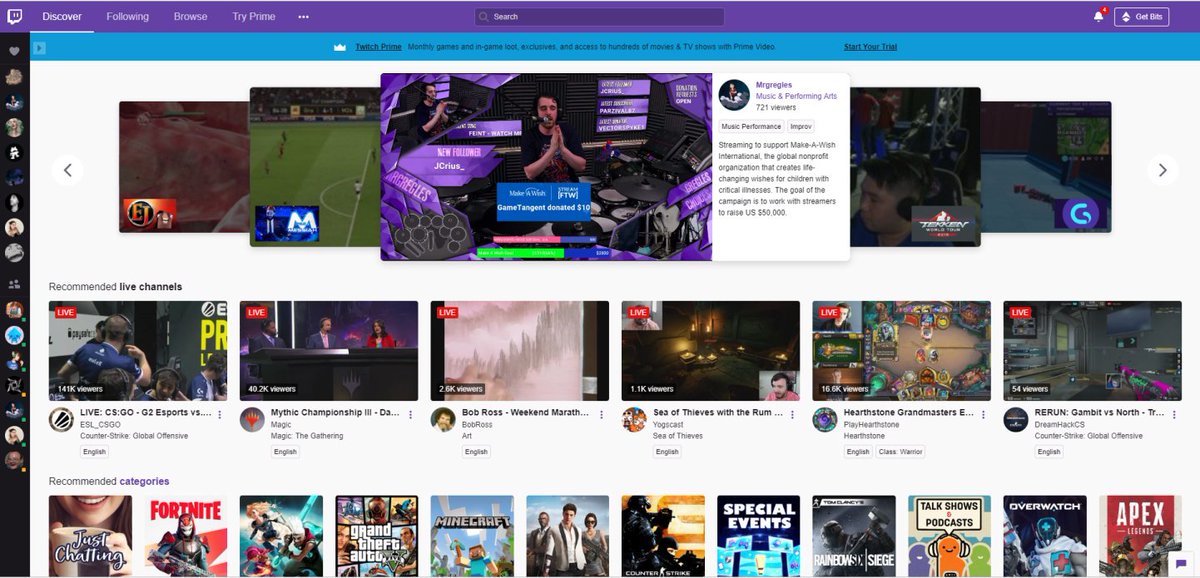Open the Fortnite category
This screenshot has height=578, width=1200.
[x=186, y=536]
